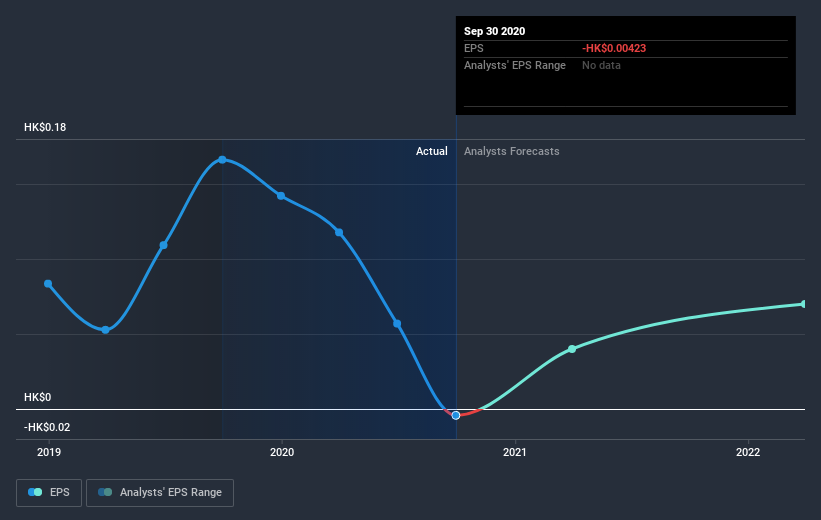
Task: Click the EPS data point at 2020
Action: tap(281, 196)
